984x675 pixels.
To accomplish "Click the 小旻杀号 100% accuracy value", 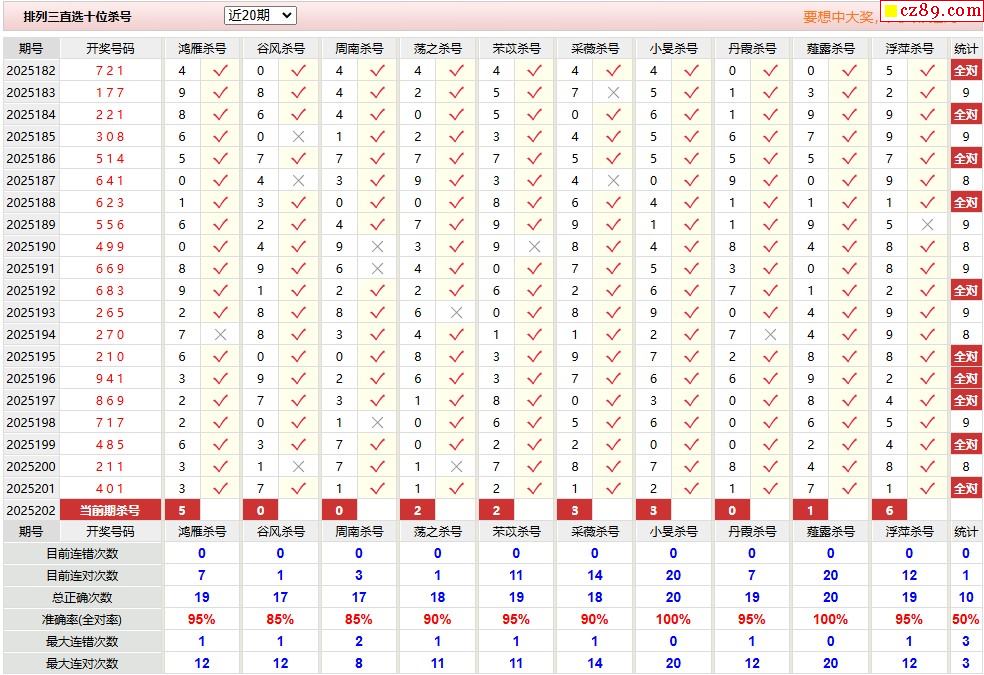I will [x=673, y=620].
